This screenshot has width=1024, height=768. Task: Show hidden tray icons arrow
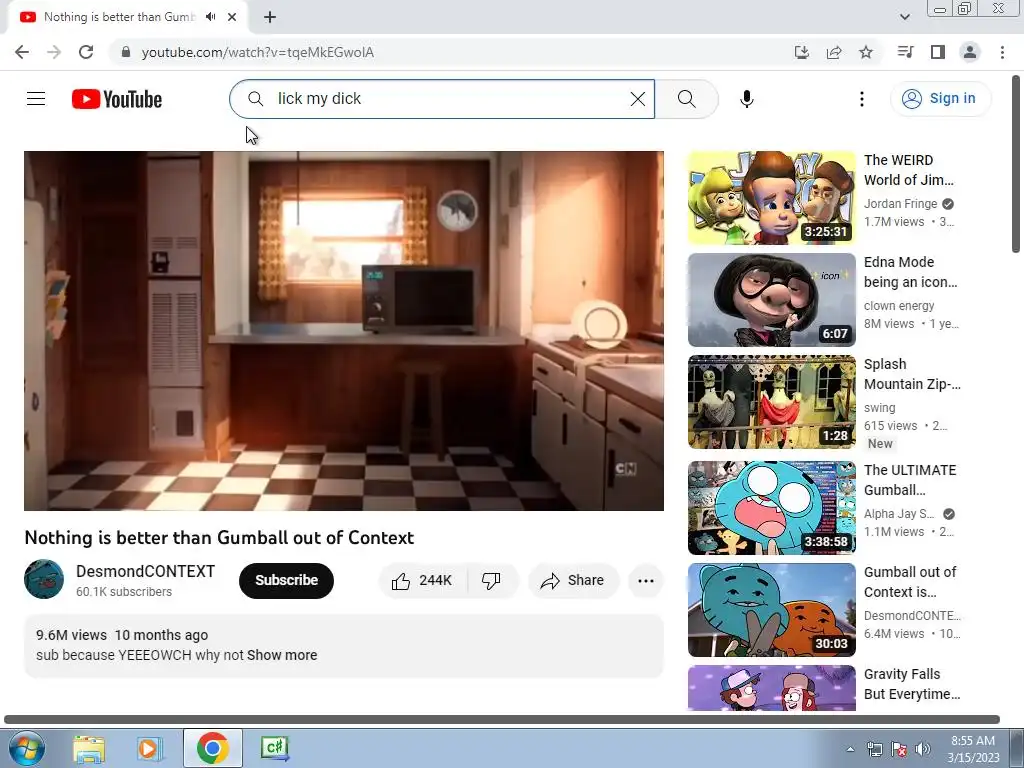tap(850, 749)
